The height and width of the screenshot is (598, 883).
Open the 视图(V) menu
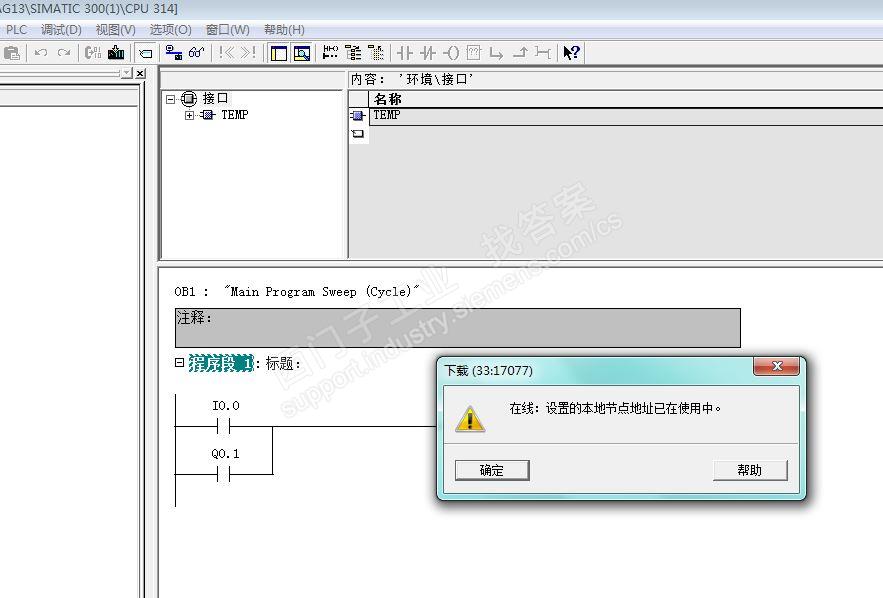115,29
